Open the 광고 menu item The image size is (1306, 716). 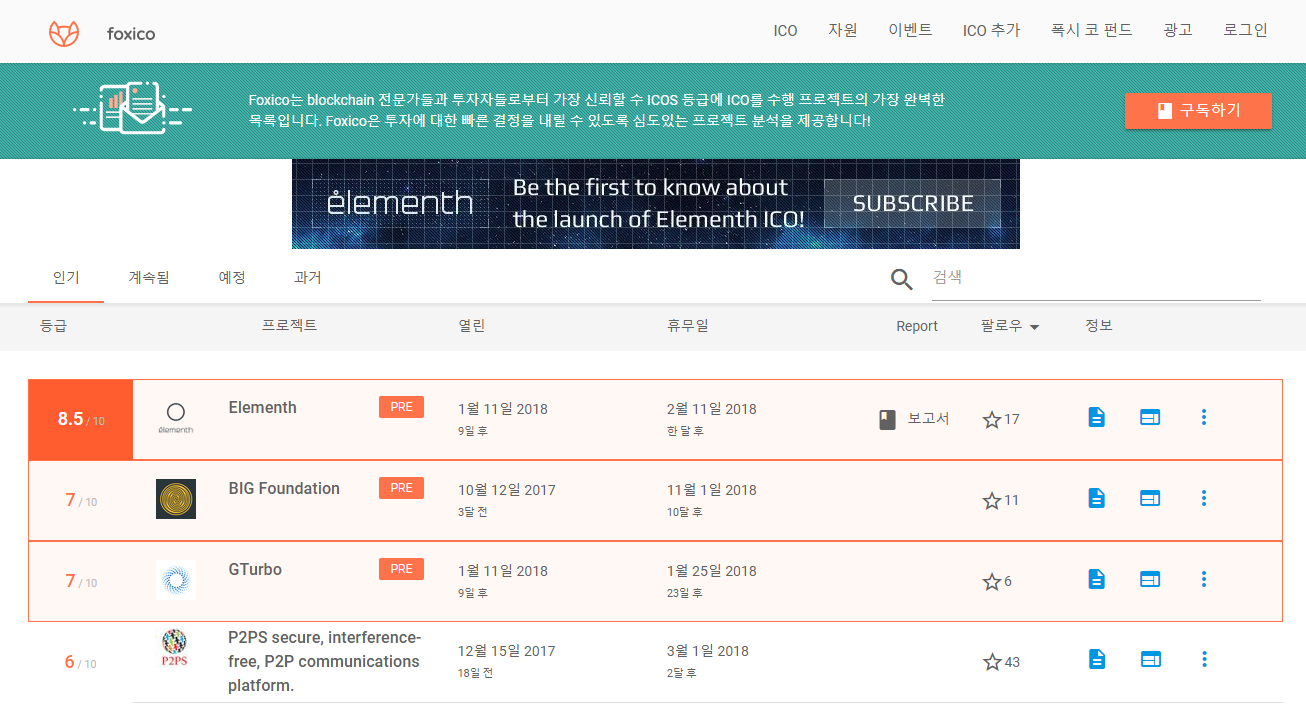1178,30
